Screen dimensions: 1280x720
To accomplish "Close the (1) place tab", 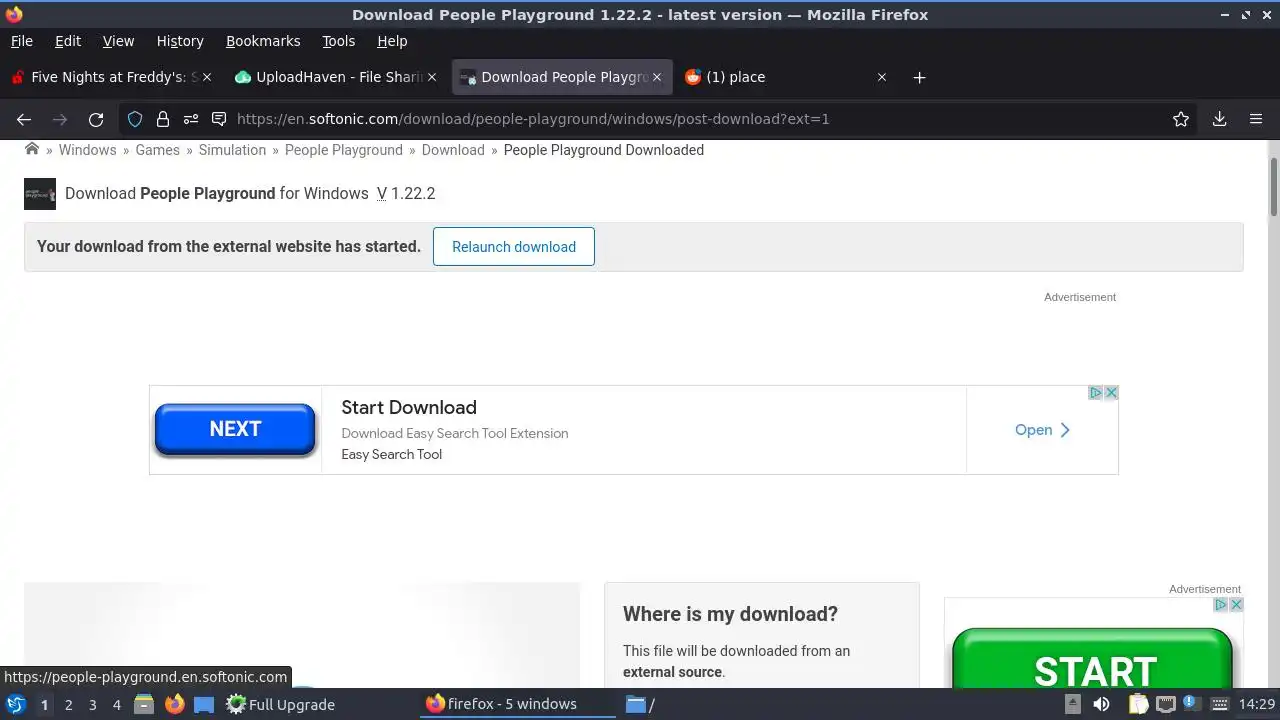I will point(881,77).
